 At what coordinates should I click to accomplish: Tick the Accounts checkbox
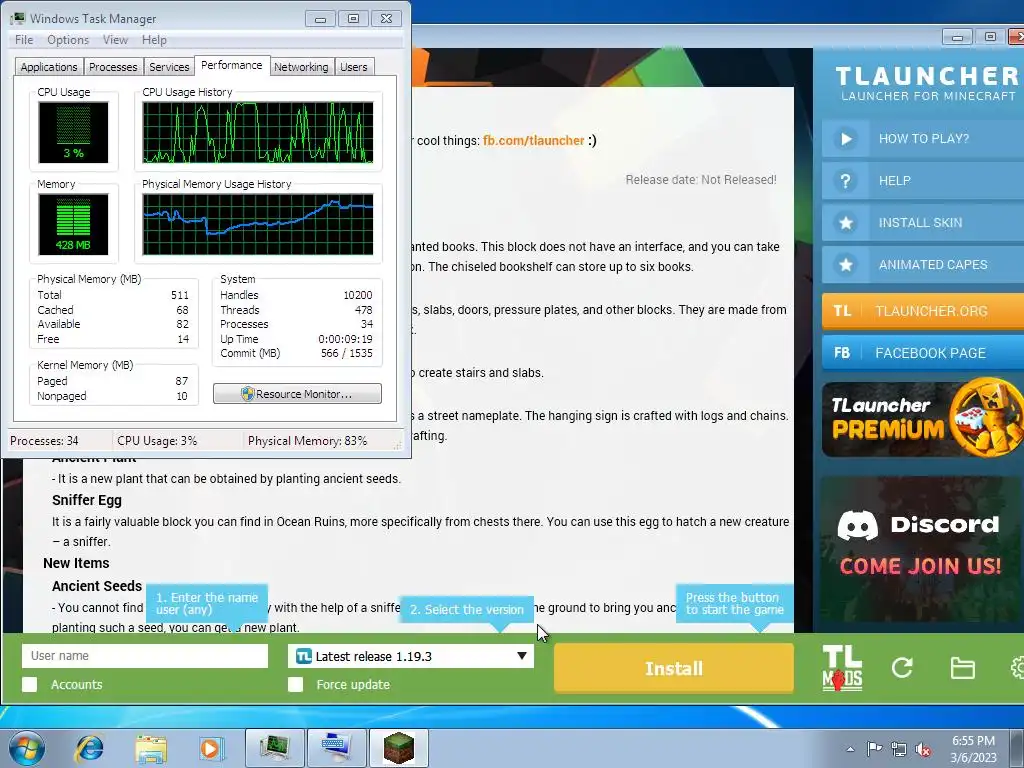[29, 684]
